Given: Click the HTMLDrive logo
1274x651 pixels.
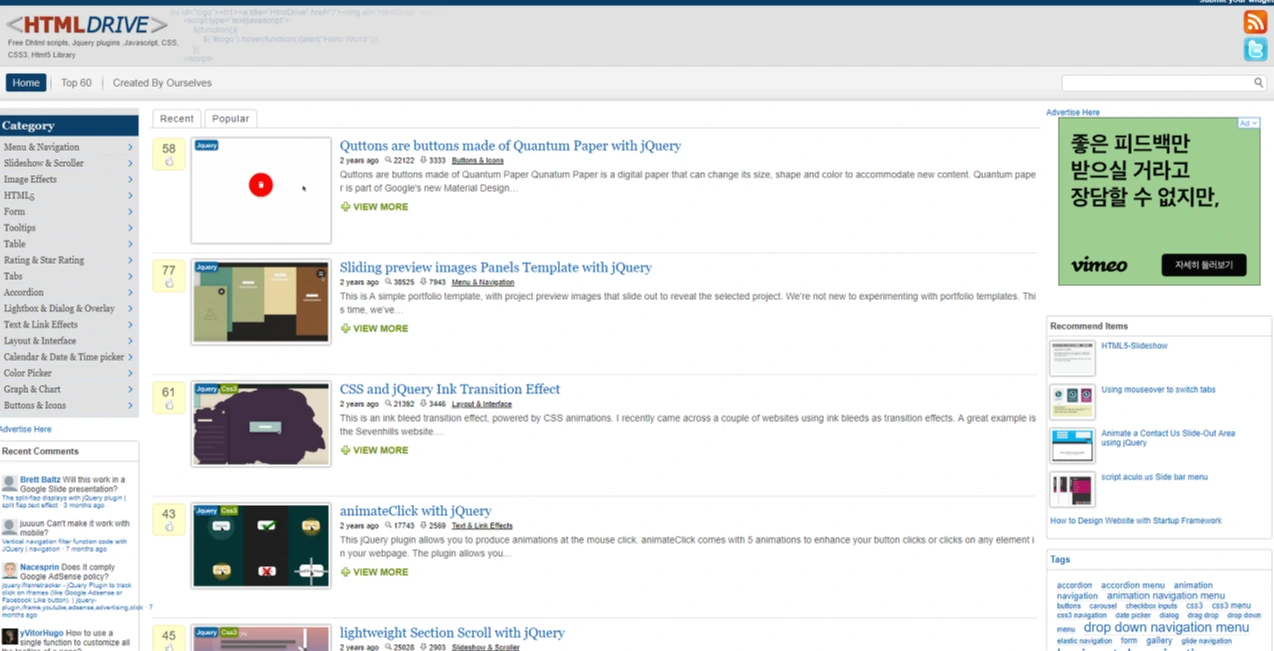Looking at the screenshot, I should tap(88, 24).
